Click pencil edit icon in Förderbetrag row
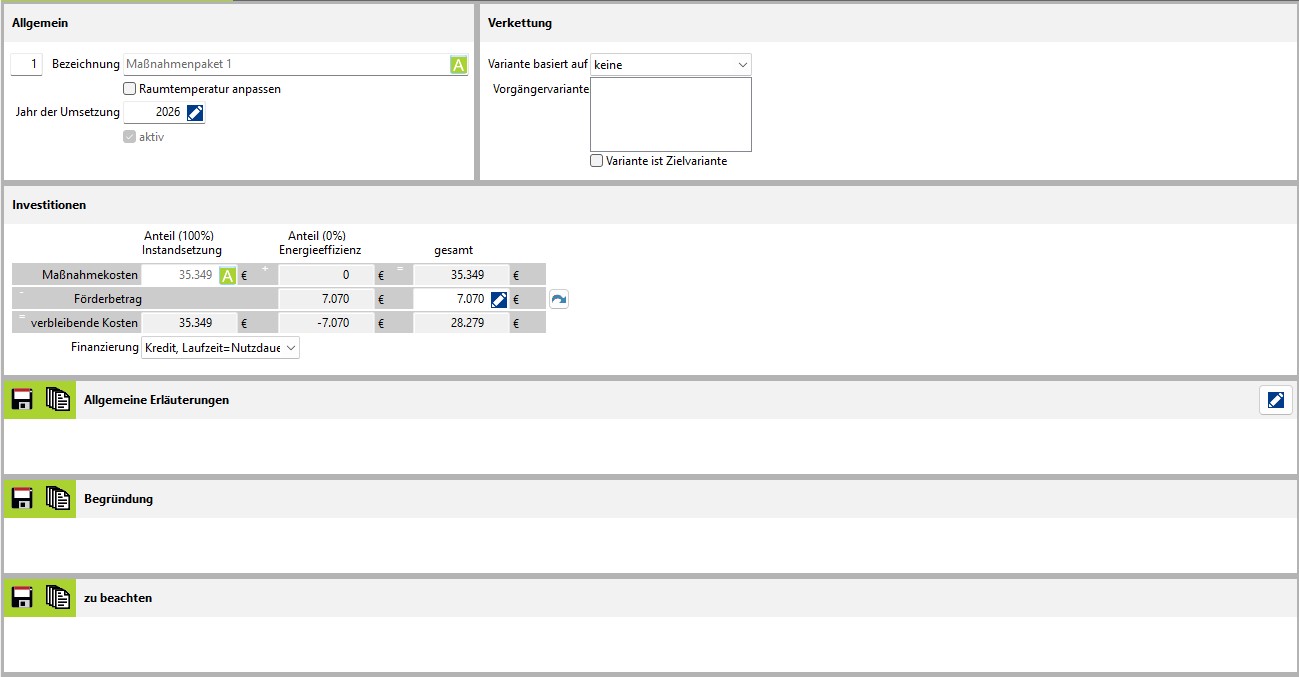The width and height of the screenshot is (1299, 677). click(x=499, y=299)
